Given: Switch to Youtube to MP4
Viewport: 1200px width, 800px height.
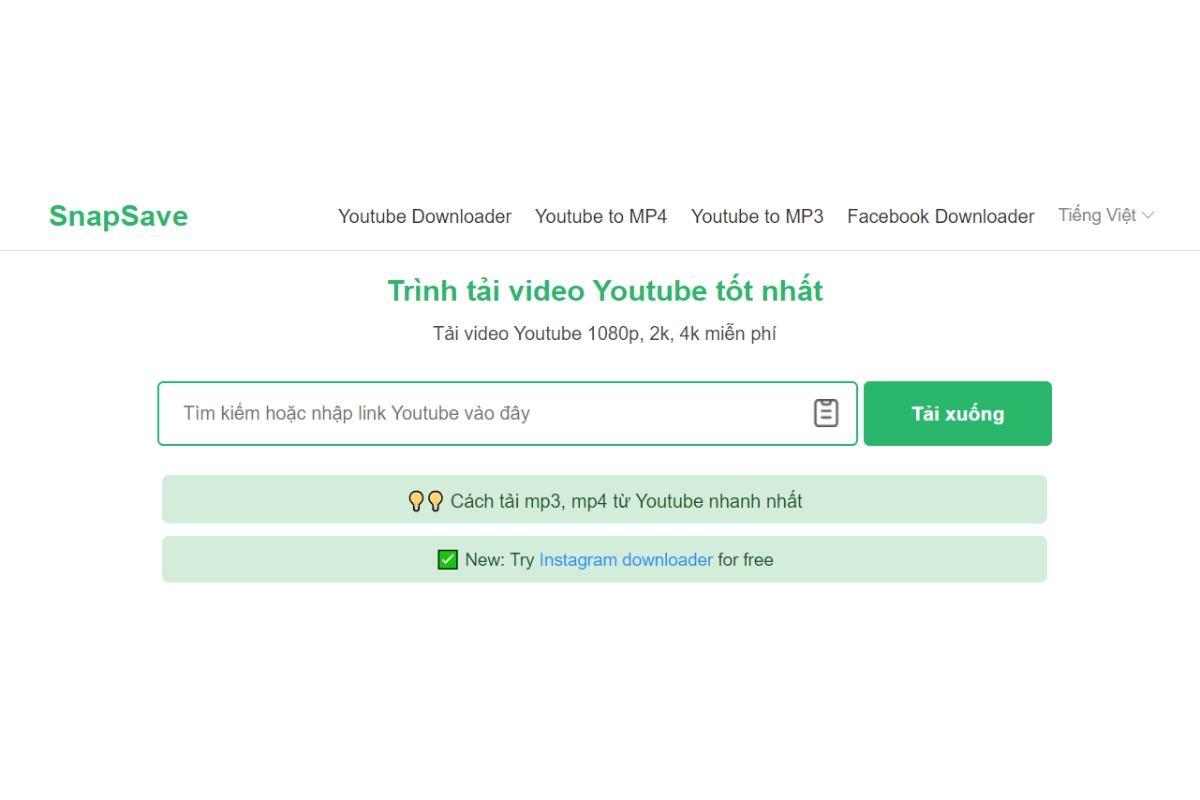Looking at the screenshot, I should pos(600,216).
